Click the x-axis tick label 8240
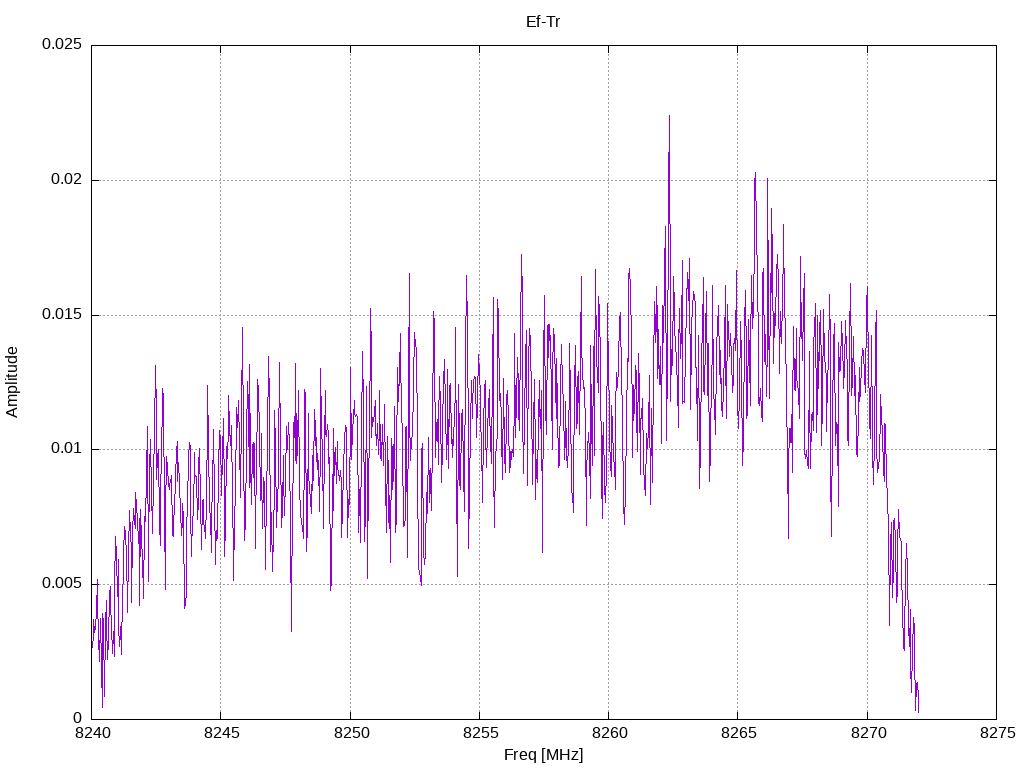Viewport: 1024px width, 768px height. pyautogui.click(x=92, y=733)
